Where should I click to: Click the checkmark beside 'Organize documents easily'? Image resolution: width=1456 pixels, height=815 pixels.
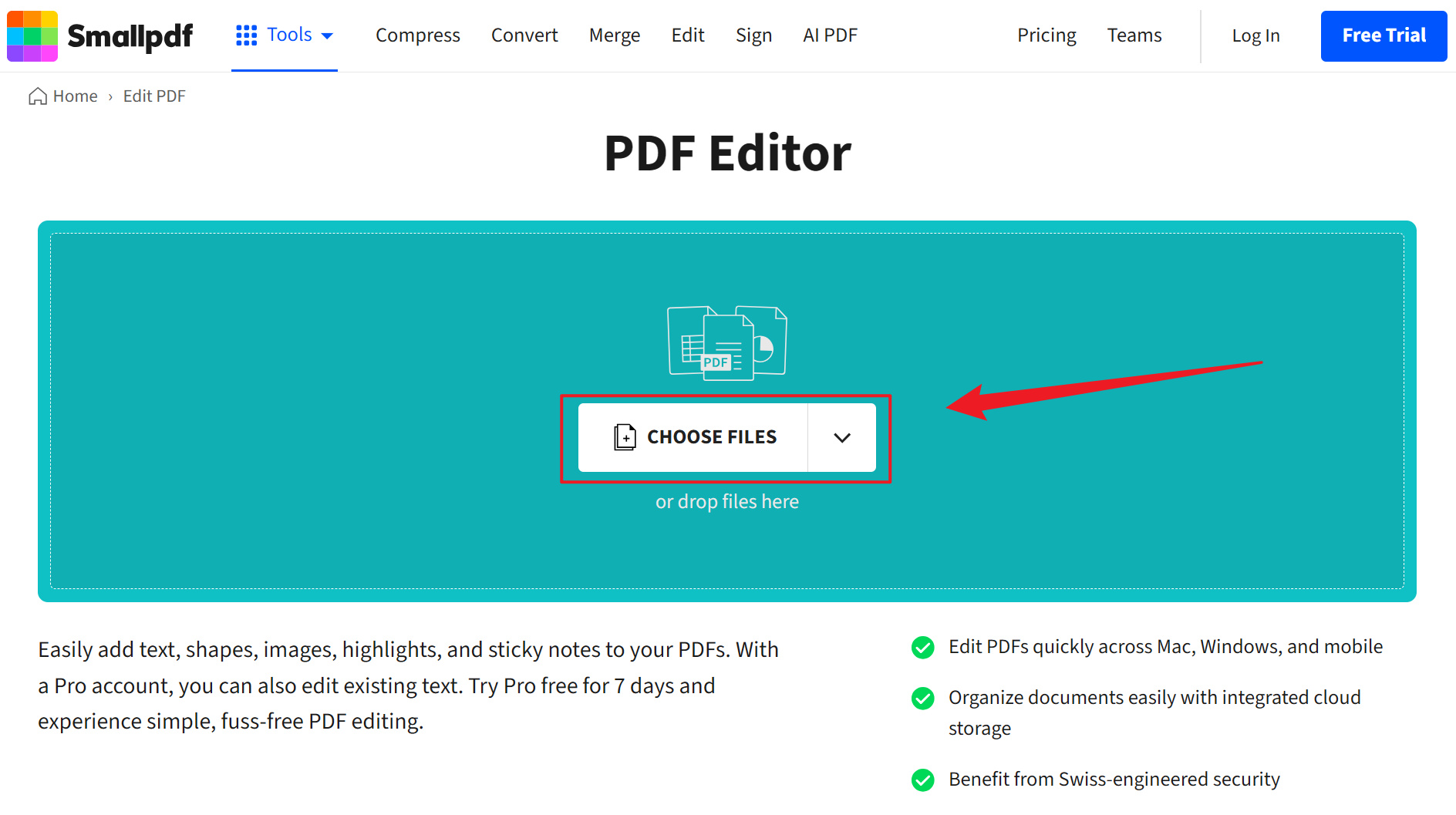(x=923, y=699)
